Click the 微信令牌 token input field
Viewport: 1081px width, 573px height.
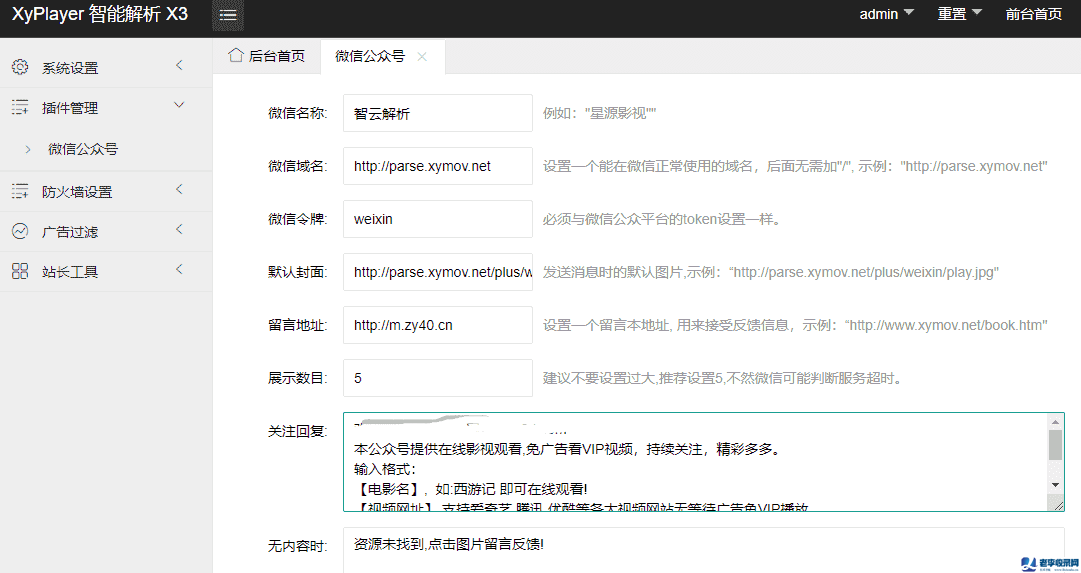pyautogui.click(x=437, y=219)
